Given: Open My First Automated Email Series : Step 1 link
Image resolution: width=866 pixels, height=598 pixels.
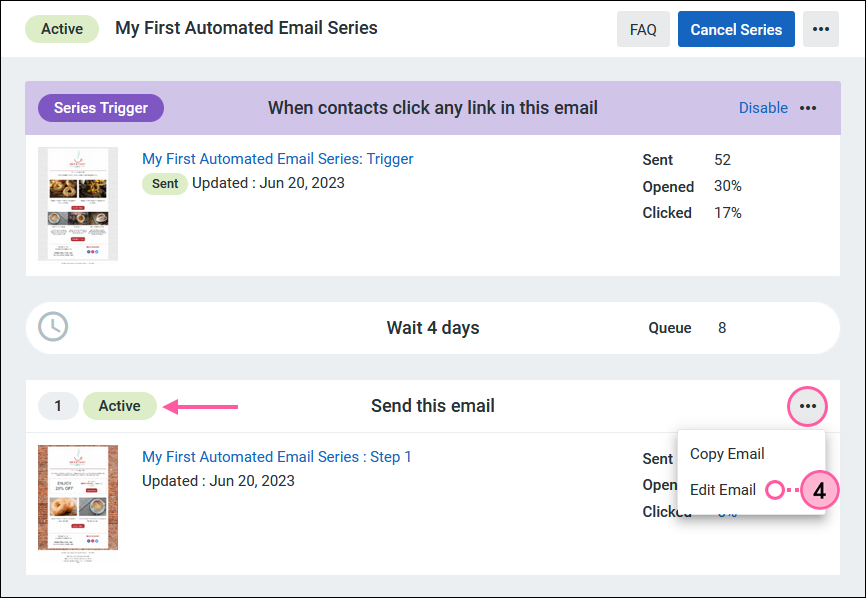Looking at the screenshot, I should [x=277, y=457].
